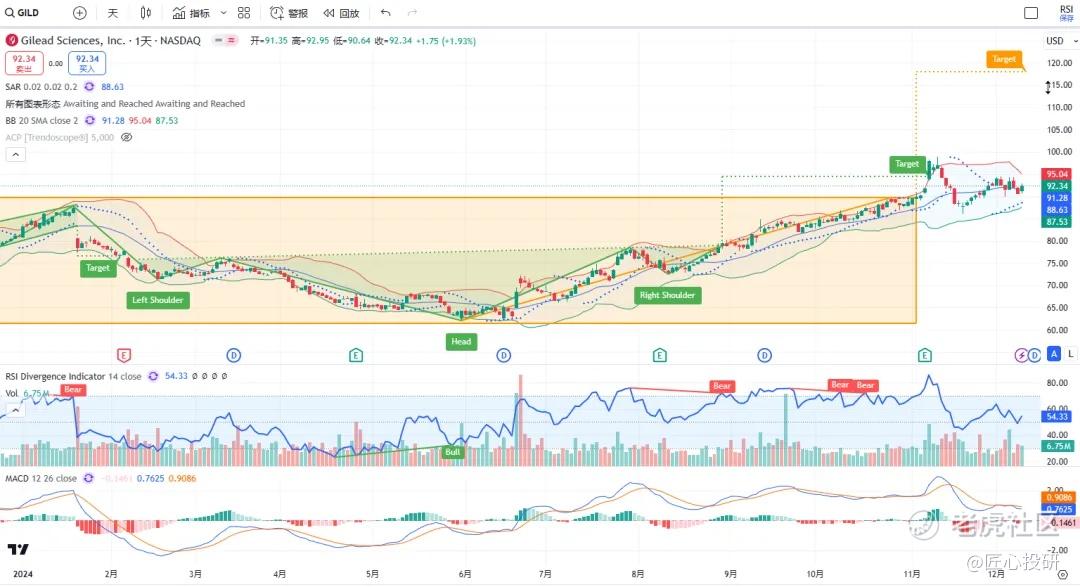The image size is (1080, 587).
Task: Click the 87.53 green price tag
Action: (x=1057, y=222)
